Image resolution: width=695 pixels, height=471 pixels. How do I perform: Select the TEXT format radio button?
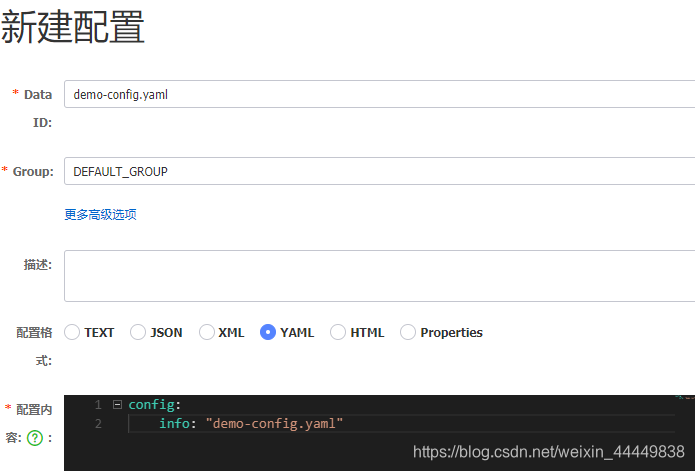[72, 332]
